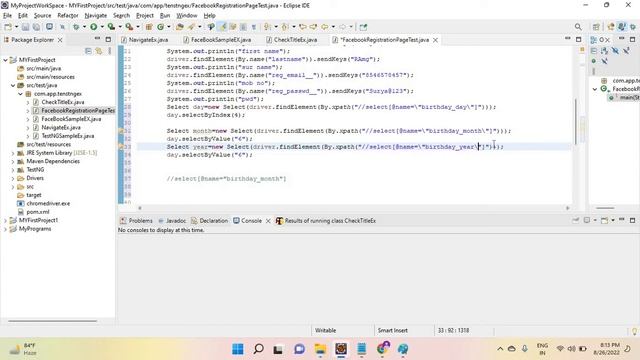This screenshot has height=360, width=640.
Task: Click the New file toolbar icon
Action: point(8,27)
